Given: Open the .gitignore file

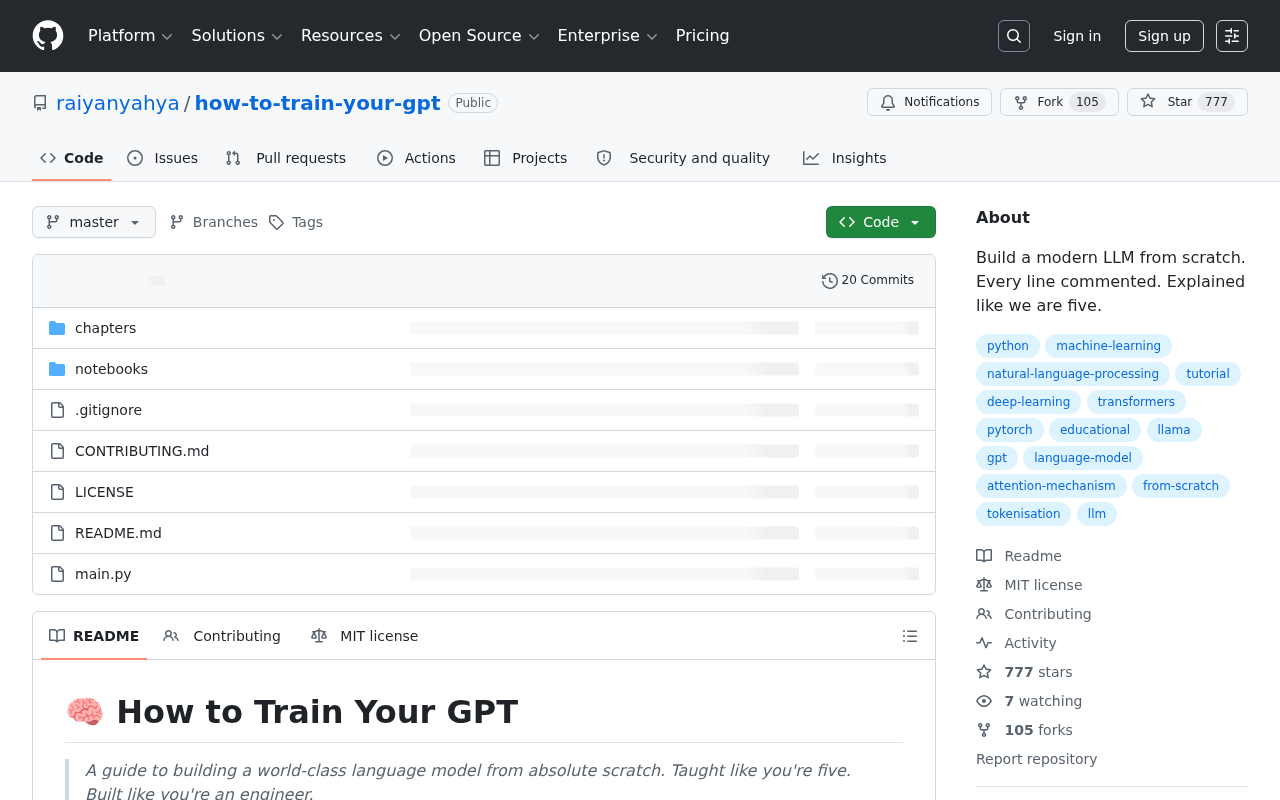Looking at the screenshot, I should coord(108,410).
